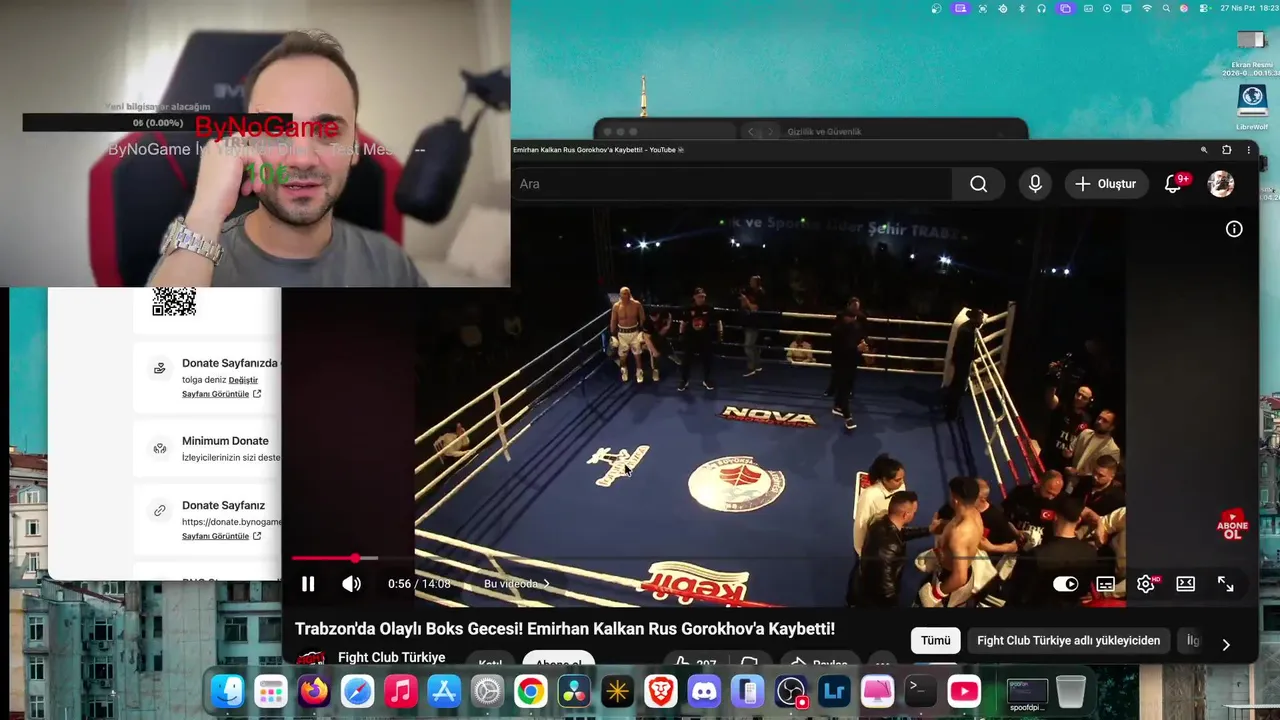
Task: Click the QR code image
Action: click(x=174, y=301)
